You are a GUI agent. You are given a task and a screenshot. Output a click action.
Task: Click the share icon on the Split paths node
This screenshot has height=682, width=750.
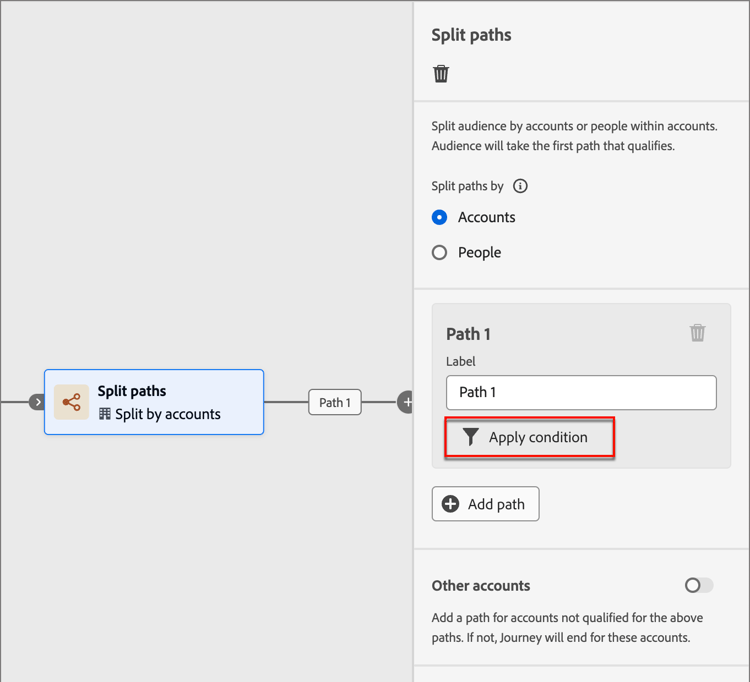(x=72, y=402)
